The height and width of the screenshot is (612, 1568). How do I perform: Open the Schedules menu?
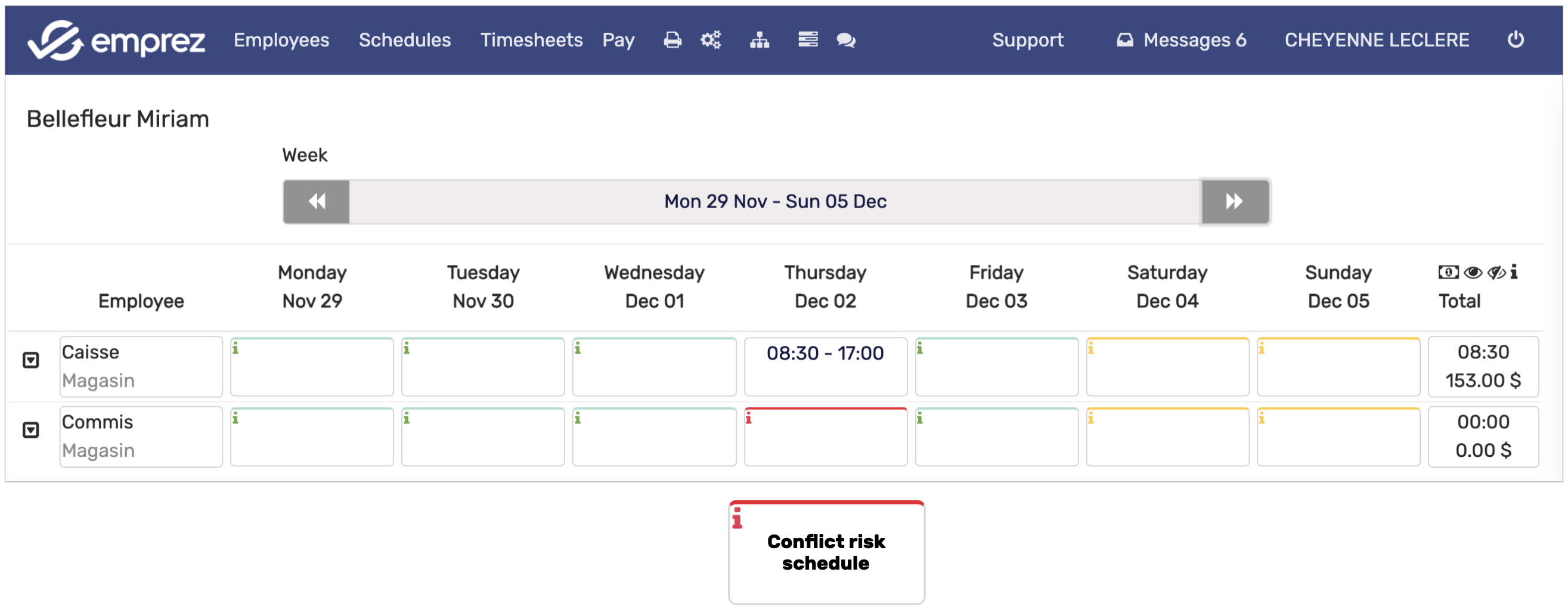(x=404, y=40)
